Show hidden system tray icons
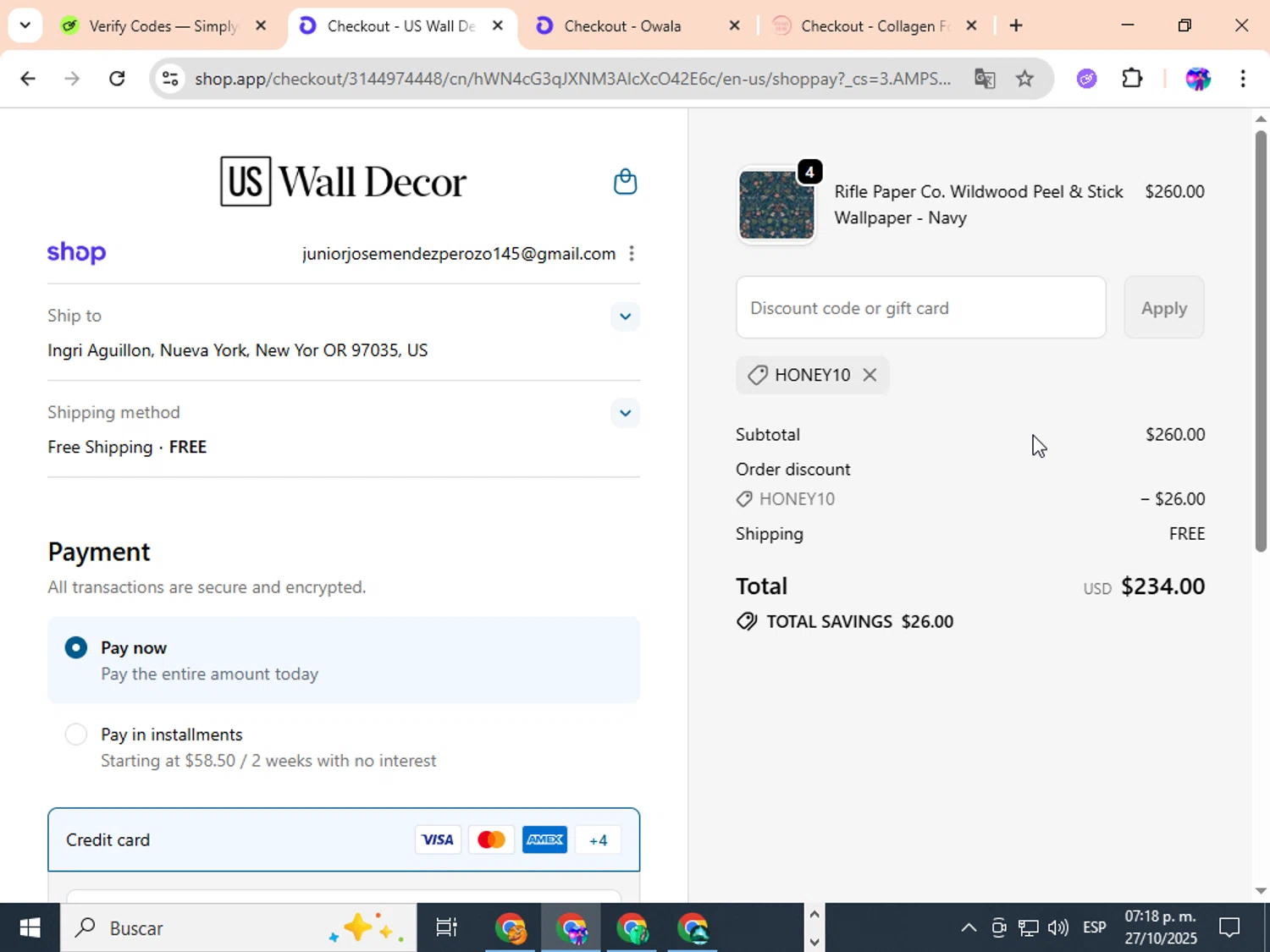The height and width of the screenshot is (952, 1270). pos(969,928)
